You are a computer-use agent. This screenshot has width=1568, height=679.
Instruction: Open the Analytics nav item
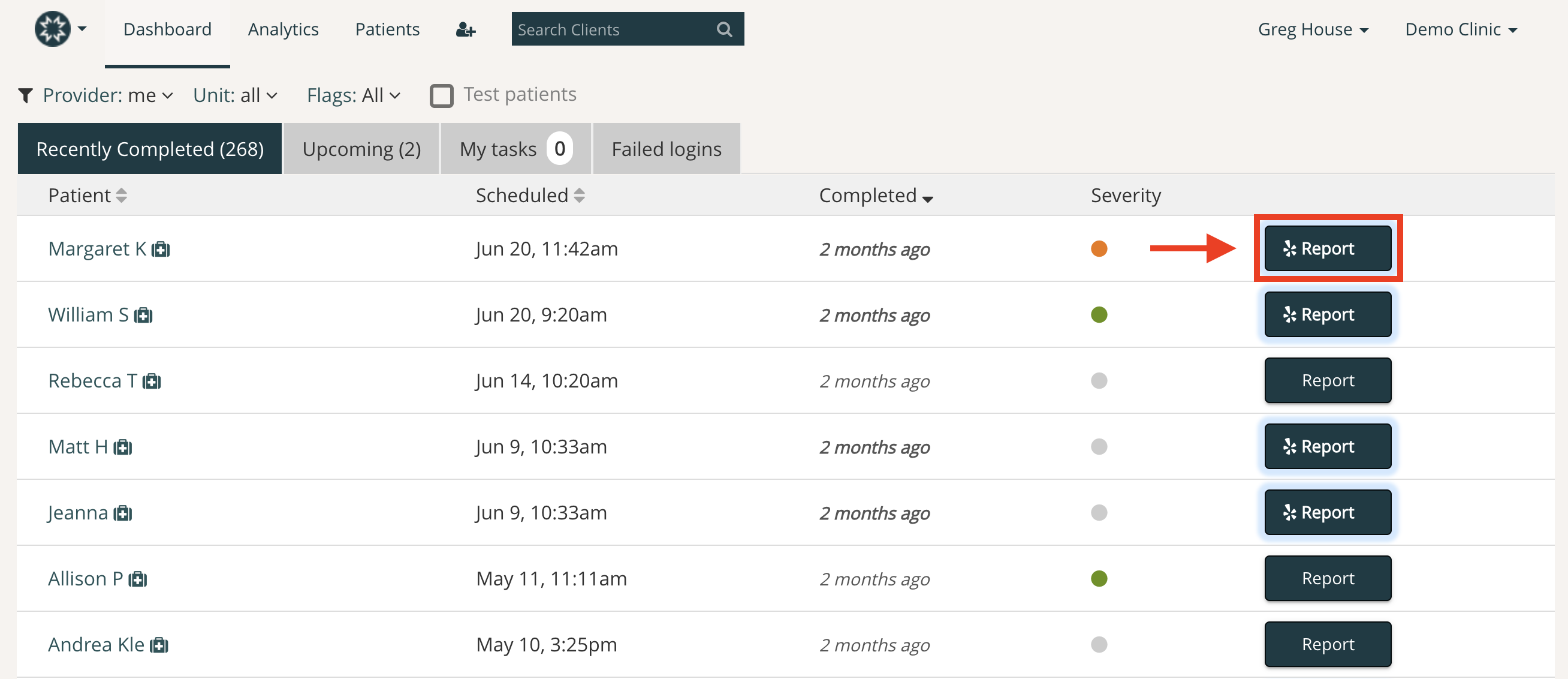[x=283, y=29]
